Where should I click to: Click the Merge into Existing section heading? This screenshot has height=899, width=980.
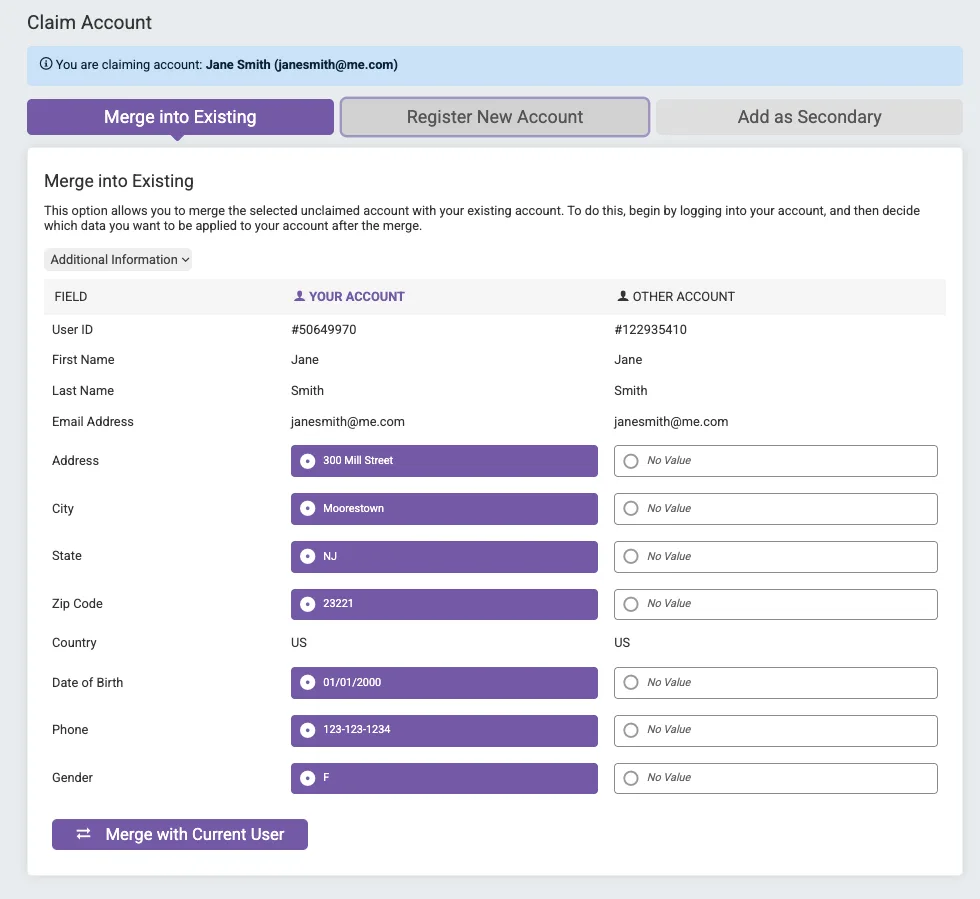coord(119,181)
